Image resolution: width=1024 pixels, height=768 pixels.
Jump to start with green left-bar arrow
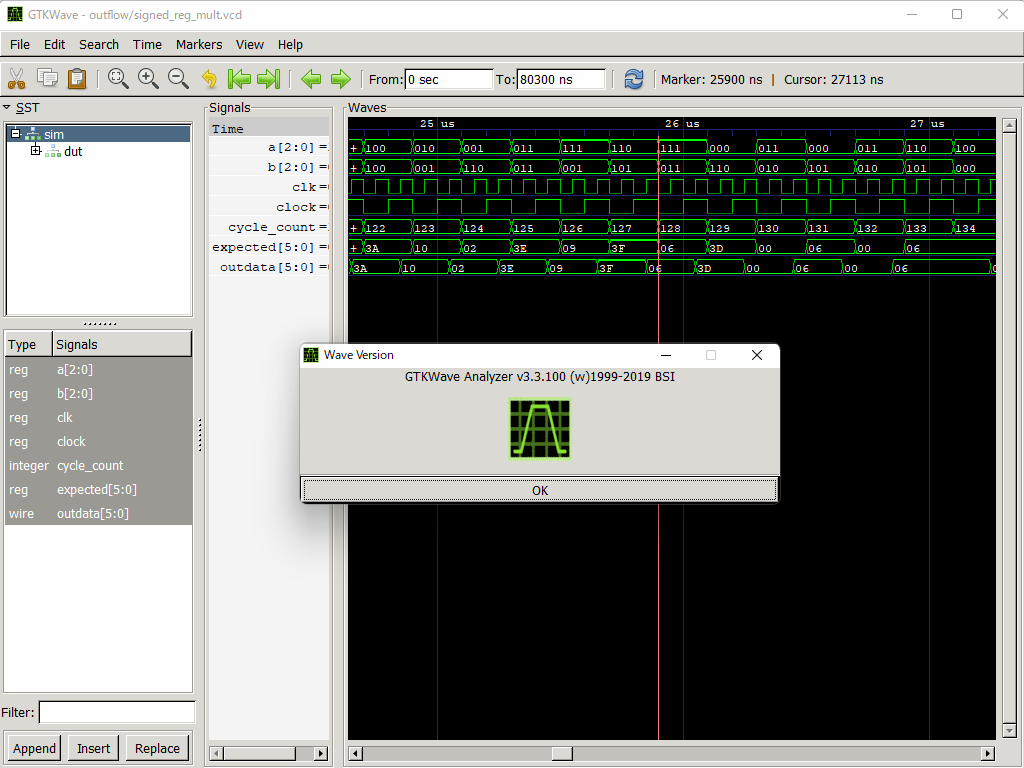tap(240, 79)
